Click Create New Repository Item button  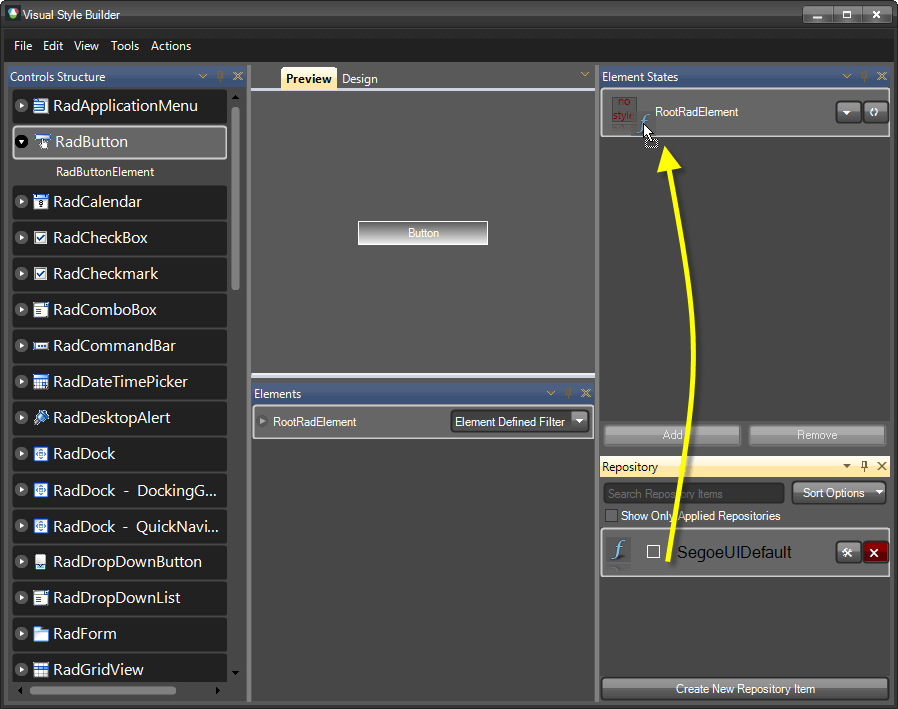pyautogui.click(x=745, y=689)
